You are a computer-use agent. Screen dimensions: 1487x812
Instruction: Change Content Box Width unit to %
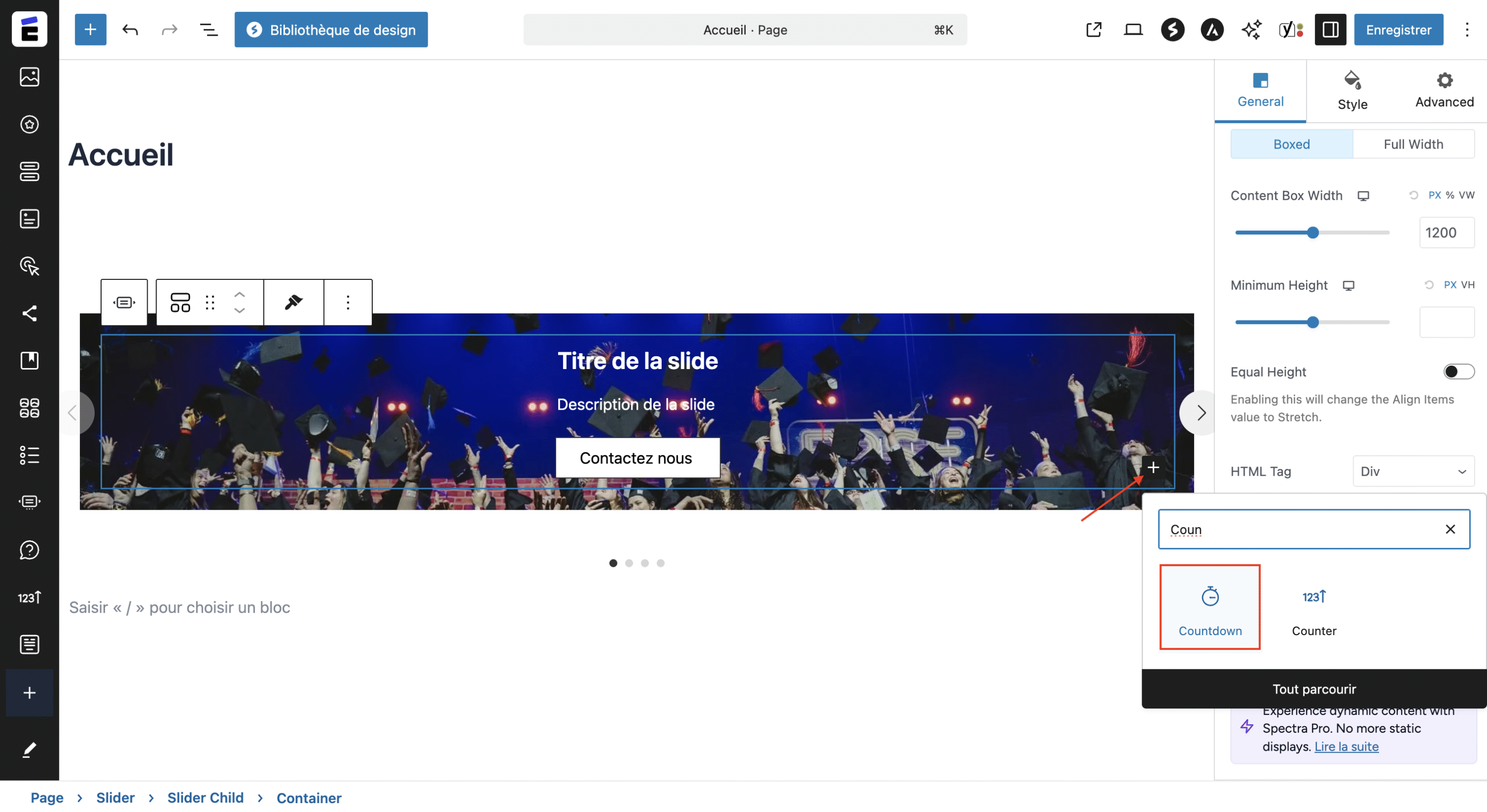[x=1449, y=195]
